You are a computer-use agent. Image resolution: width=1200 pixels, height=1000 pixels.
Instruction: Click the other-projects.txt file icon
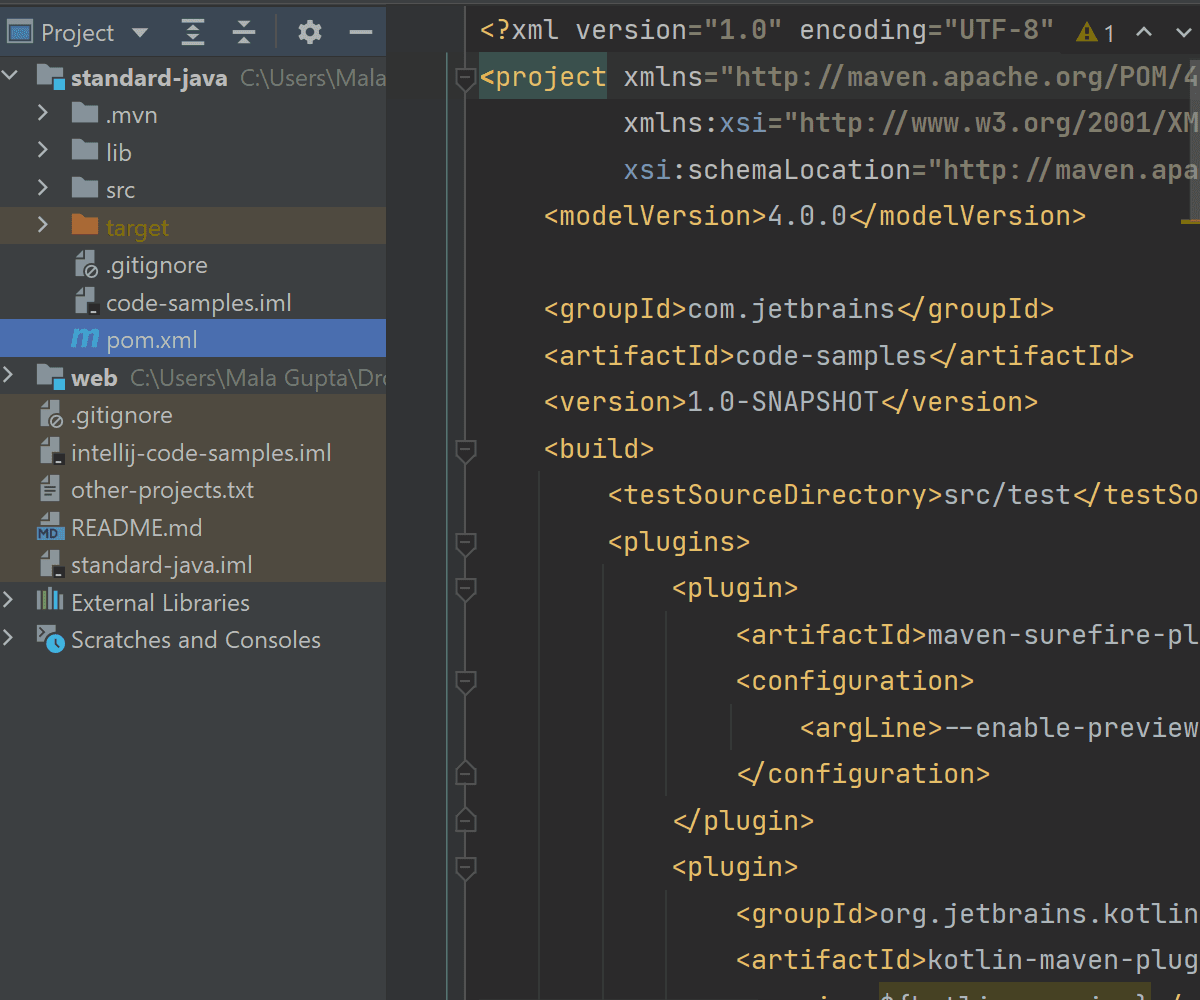[50, 490]
